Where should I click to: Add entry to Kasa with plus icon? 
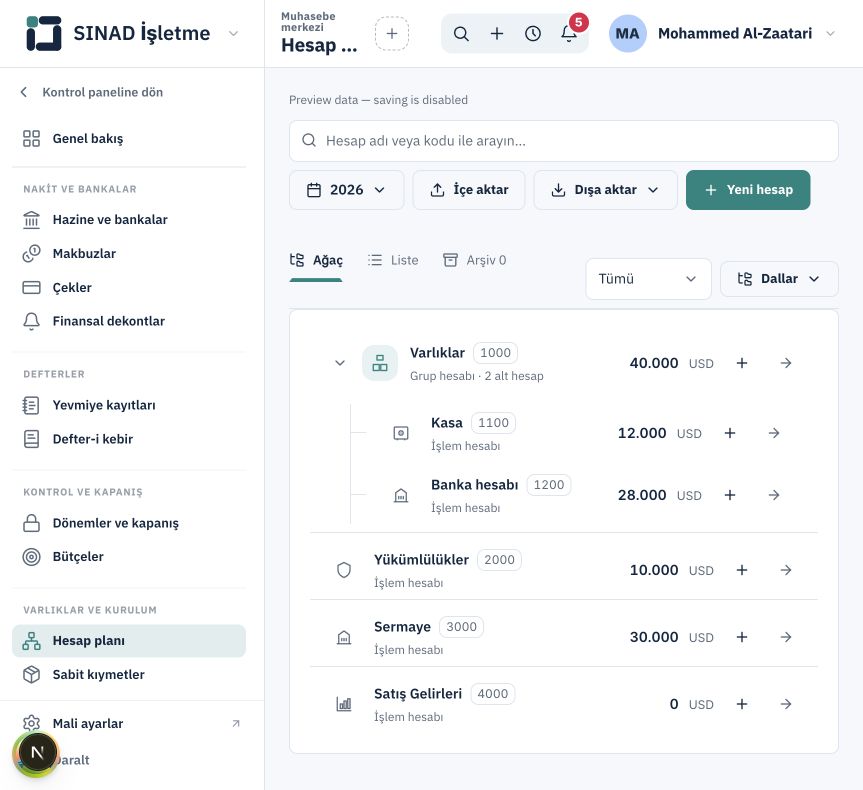pos(730,433)
